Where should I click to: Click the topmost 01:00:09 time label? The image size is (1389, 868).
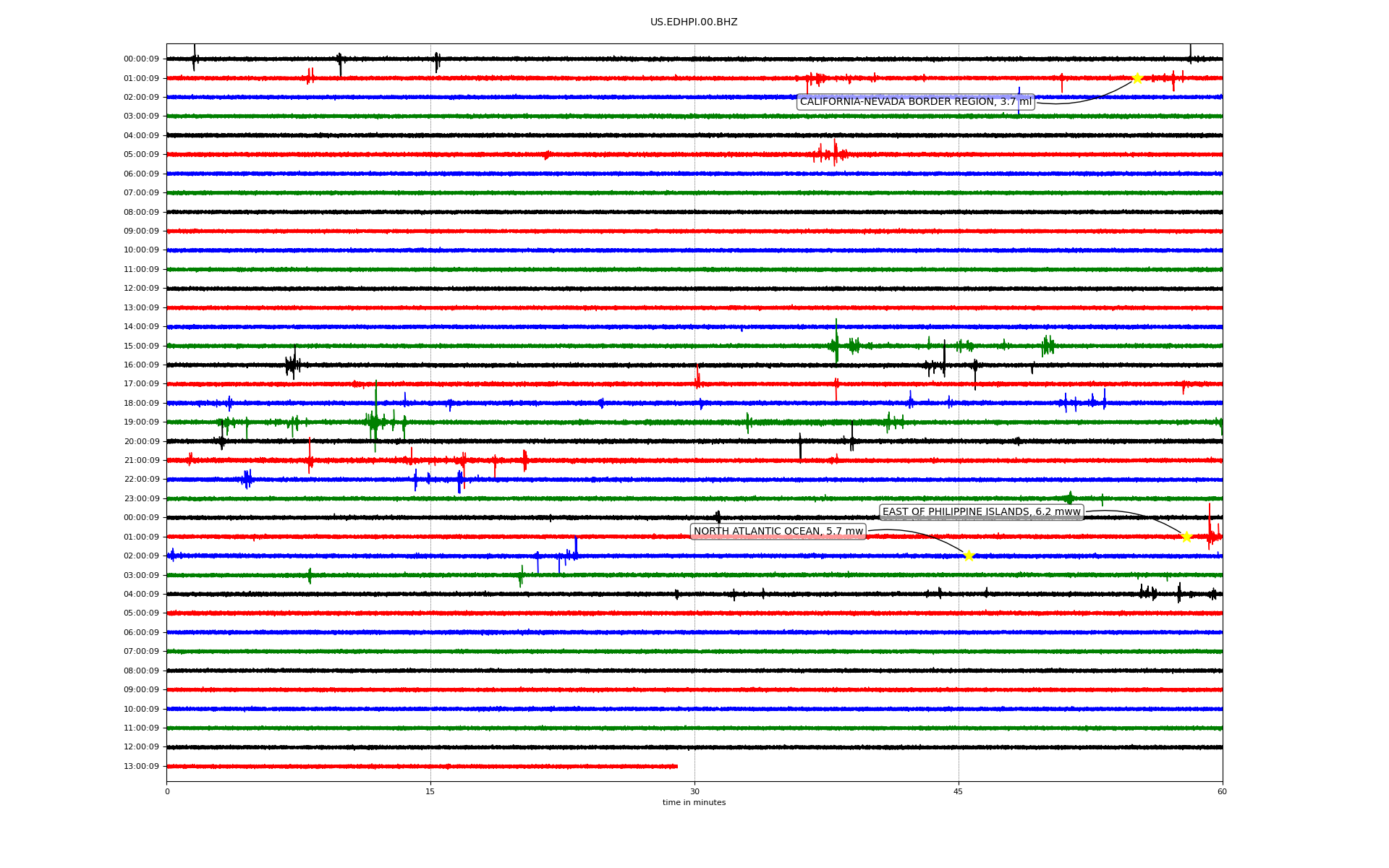pyautogui.click(x=141, y=78)
